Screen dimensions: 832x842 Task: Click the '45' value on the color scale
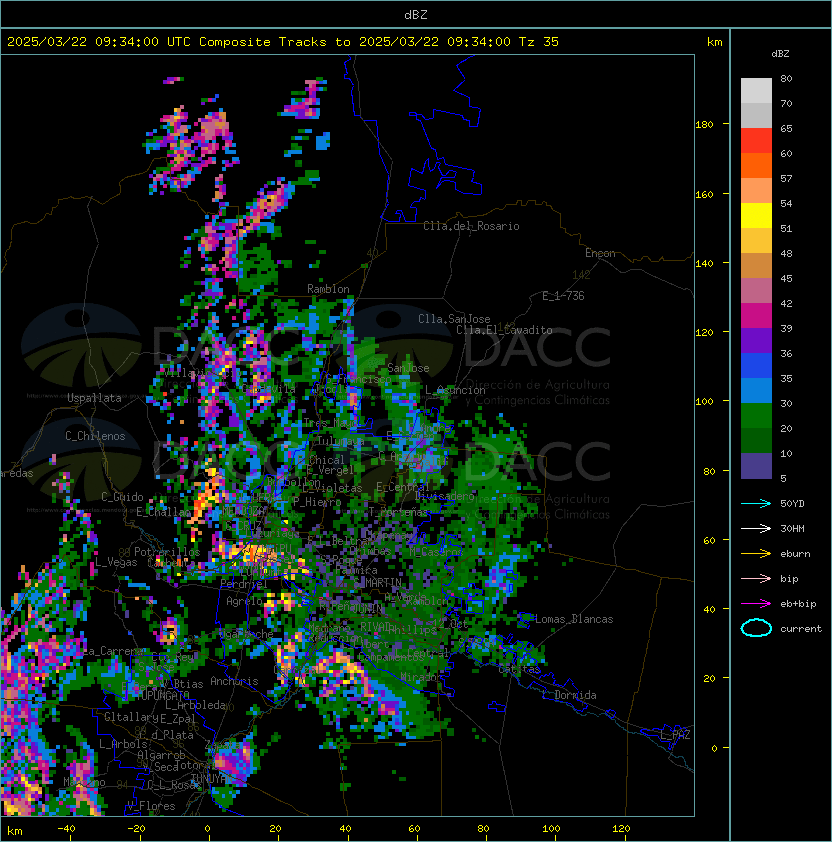(786, 278)
